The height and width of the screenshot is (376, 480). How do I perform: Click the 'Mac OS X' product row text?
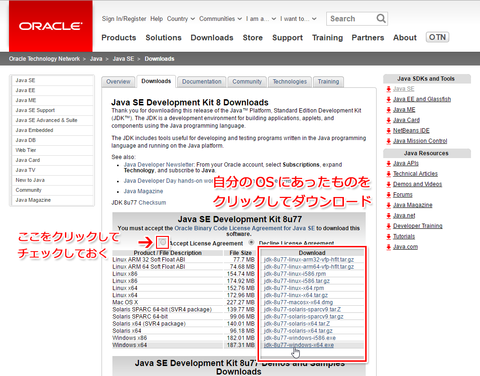point(125,302)
